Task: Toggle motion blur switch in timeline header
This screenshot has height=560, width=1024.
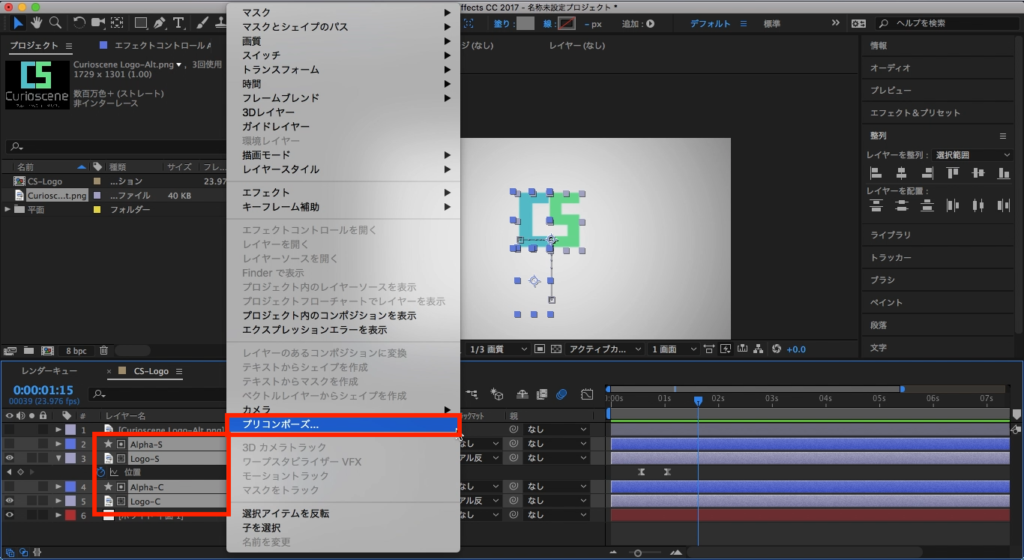Action: (561, 394)
